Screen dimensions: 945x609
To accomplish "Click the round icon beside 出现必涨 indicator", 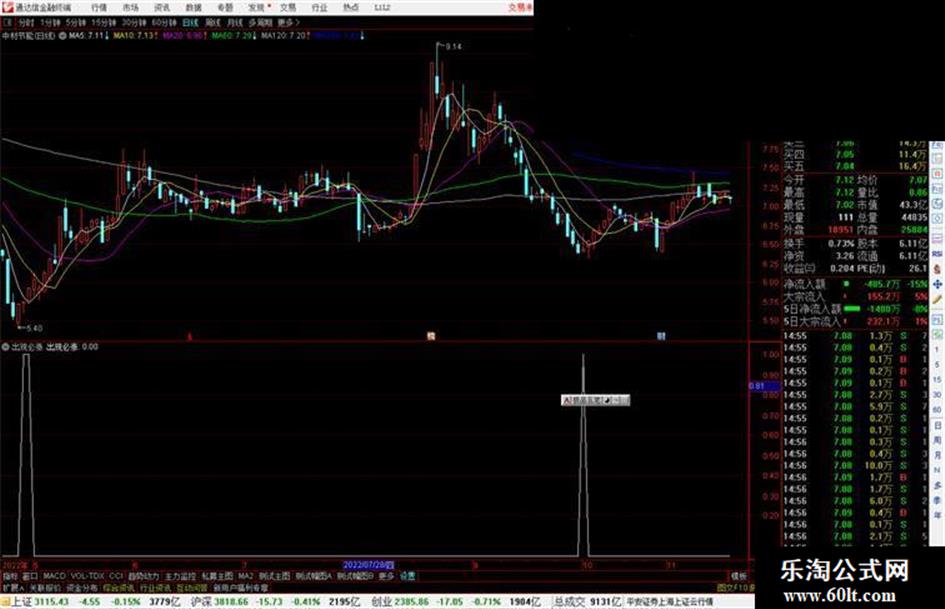I will [x=5, y=347].
